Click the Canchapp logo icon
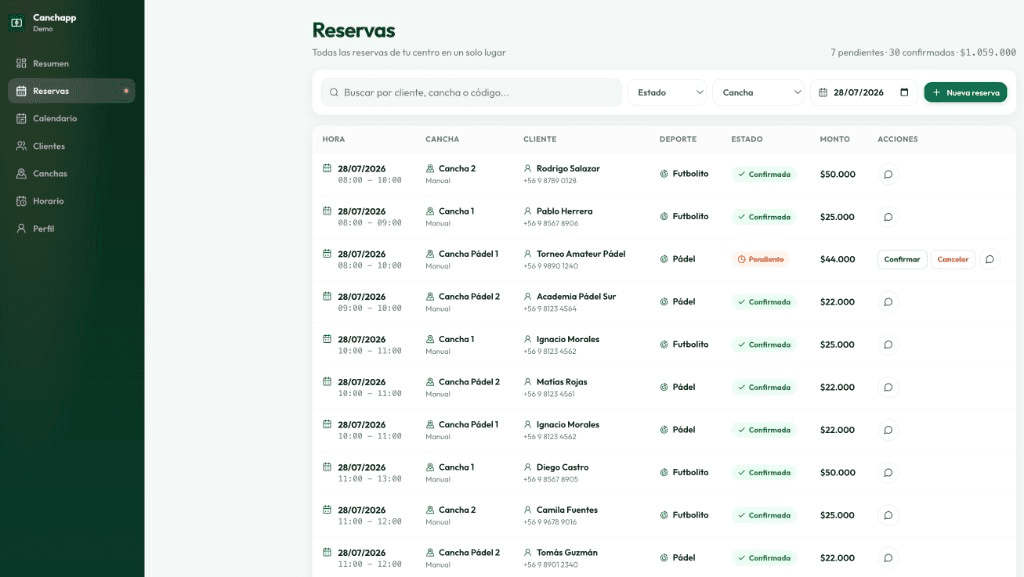This screenshot has width=1024, height=577. 17,22
